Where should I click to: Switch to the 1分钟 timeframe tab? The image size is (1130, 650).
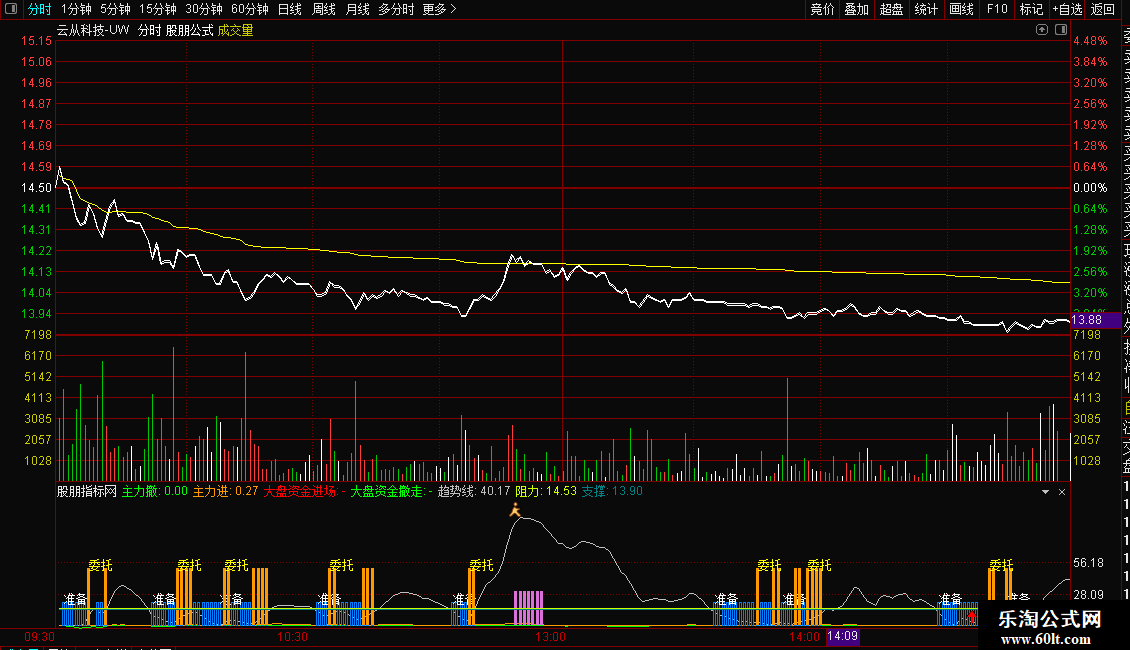click(76, 9)
